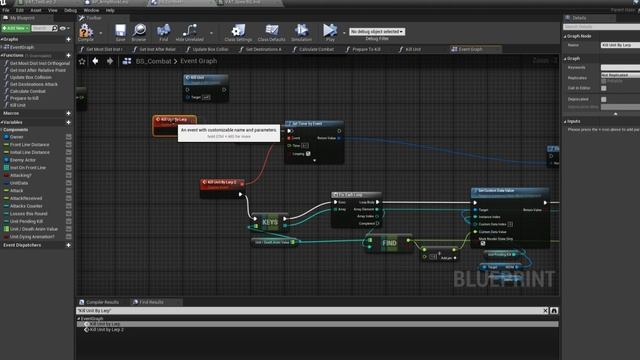The image size is (640, 360).
Task: Navigate back with the left arrow
Action: (x=95, y=61)
